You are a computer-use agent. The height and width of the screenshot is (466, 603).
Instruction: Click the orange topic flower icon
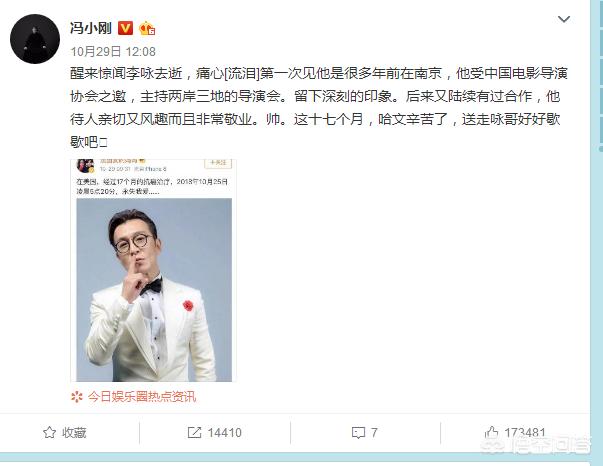(77, 396)
